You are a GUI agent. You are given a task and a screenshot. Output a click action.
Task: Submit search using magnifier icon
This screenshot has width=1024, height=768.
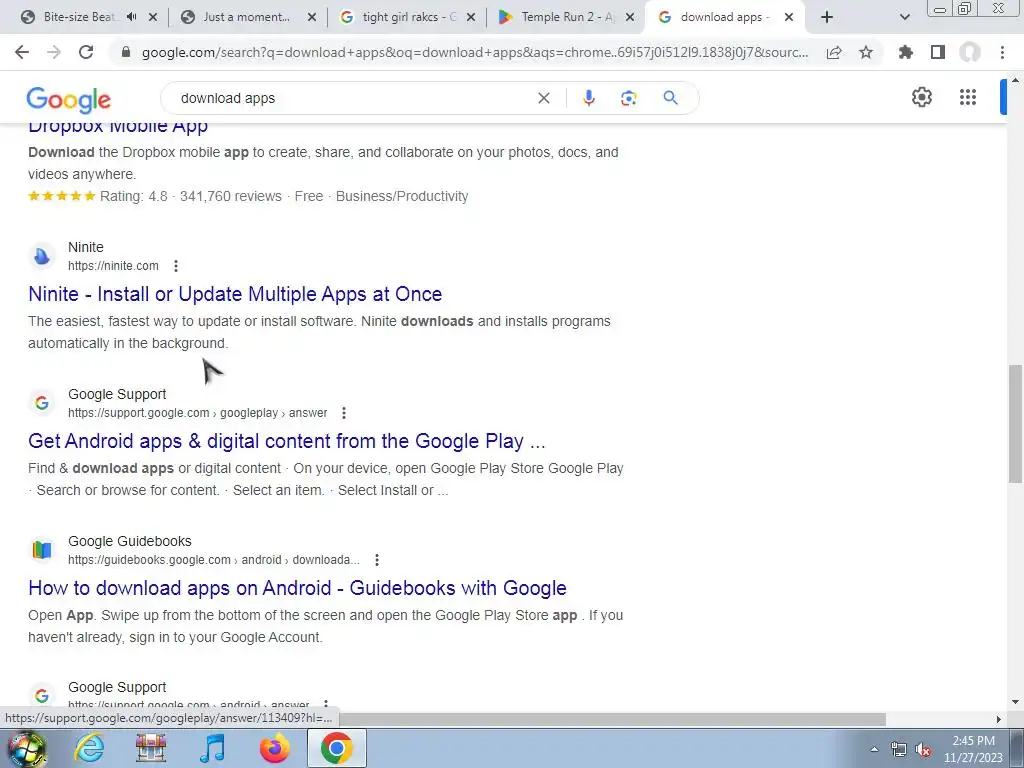pyautogui.click(x=670, y=98)
